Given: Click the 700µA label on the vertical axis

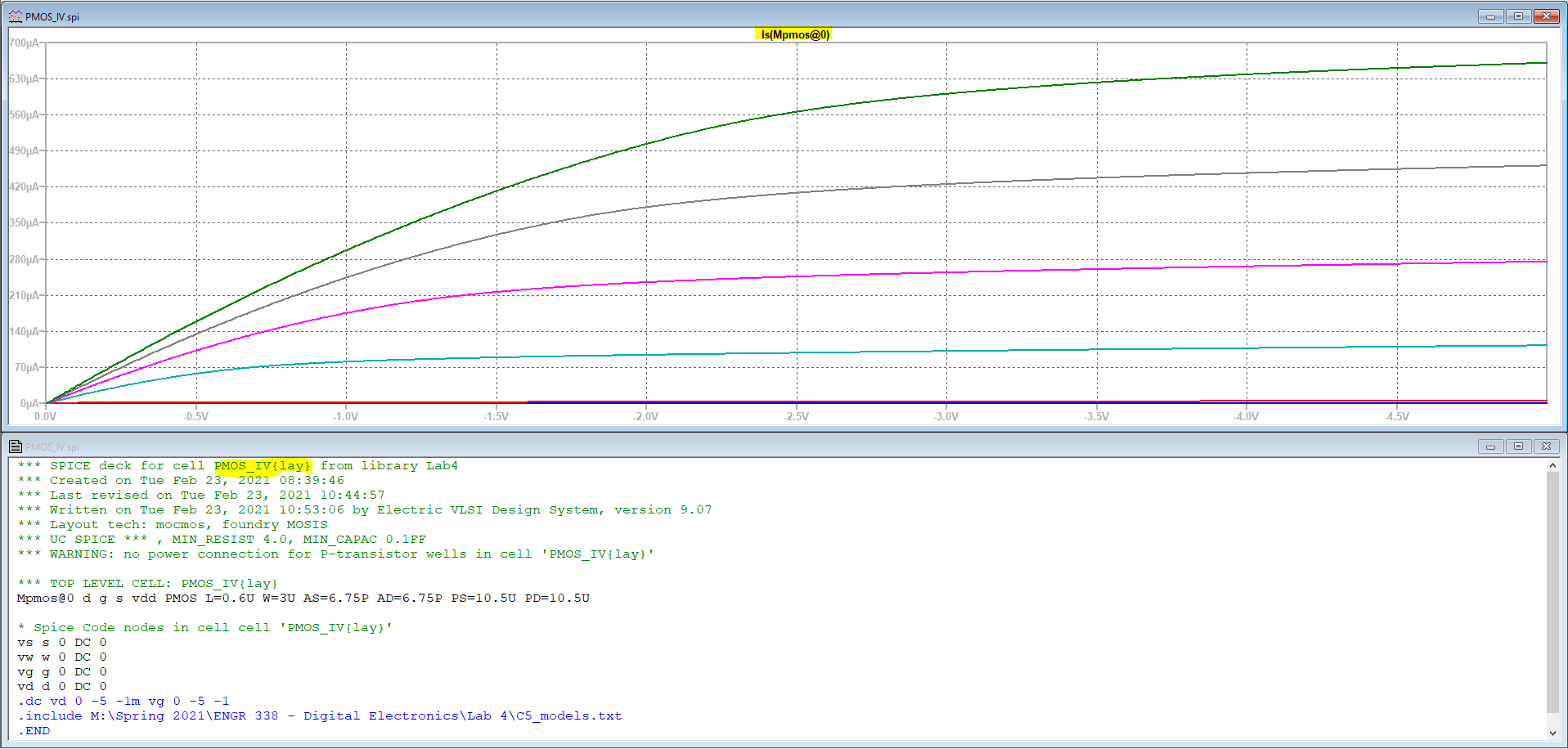Looking at the screenshot, I should (24, 43).
